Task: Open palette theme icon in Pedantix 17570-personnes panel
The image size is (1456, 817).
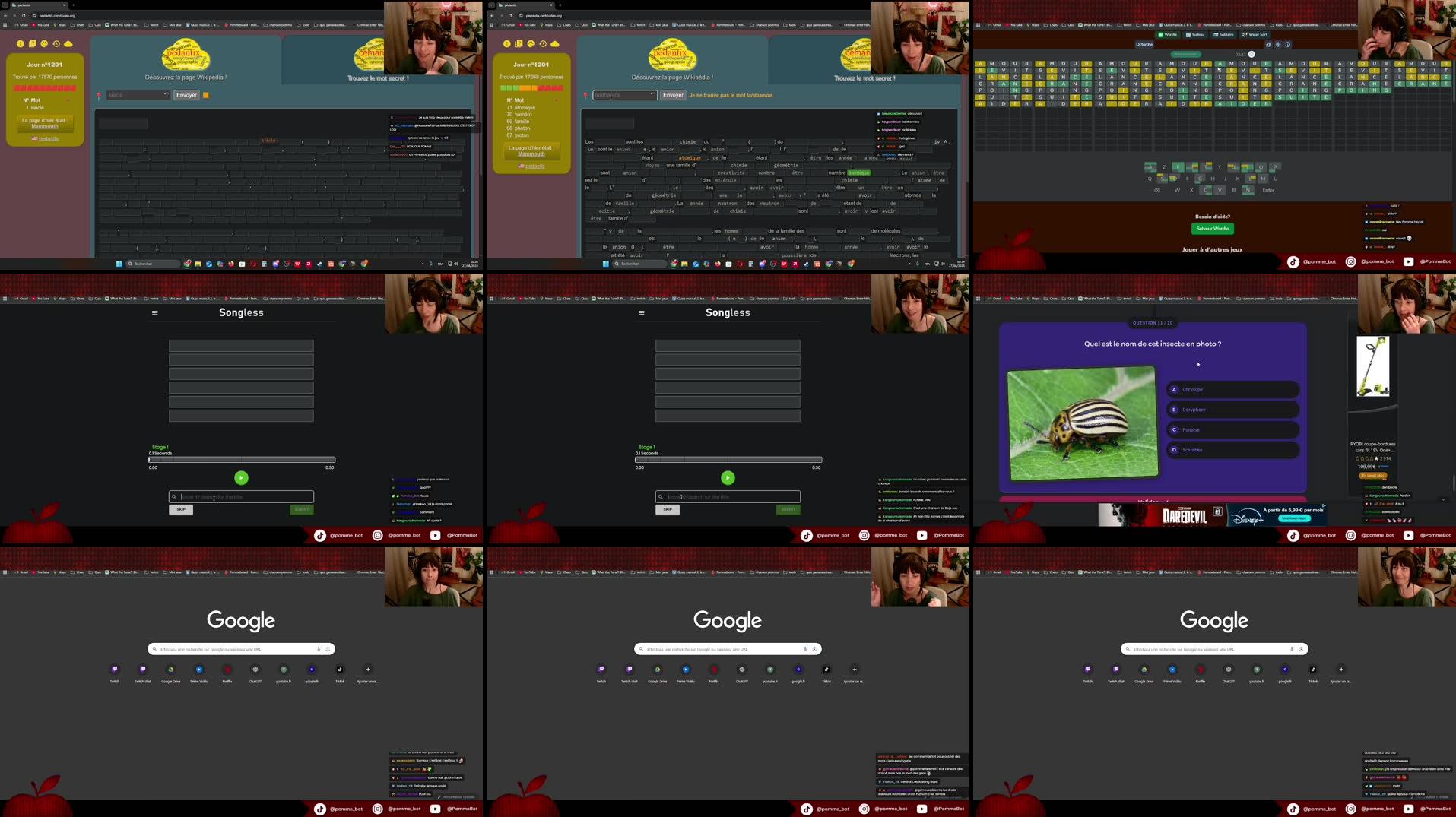Action: point(44,44)
